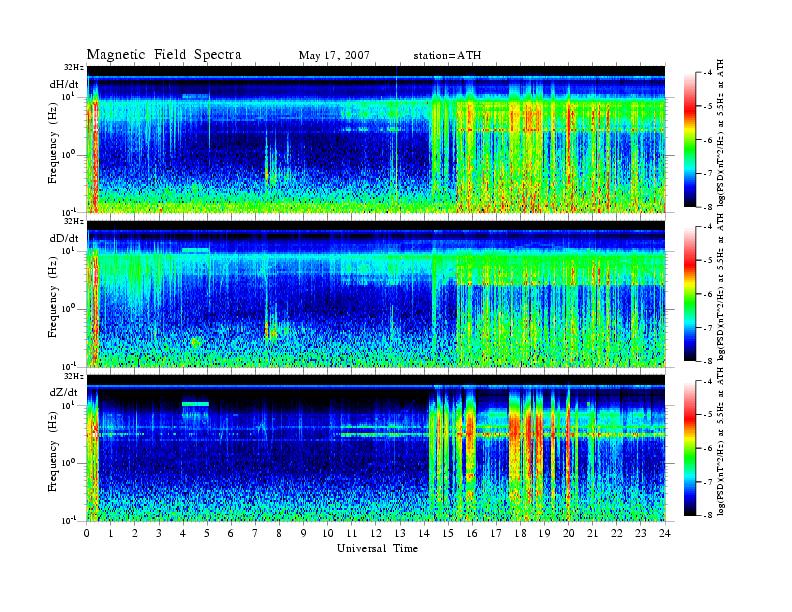
Task: Click the -8 tick on the dZ/dt color bar
Action: click(708, 515)
